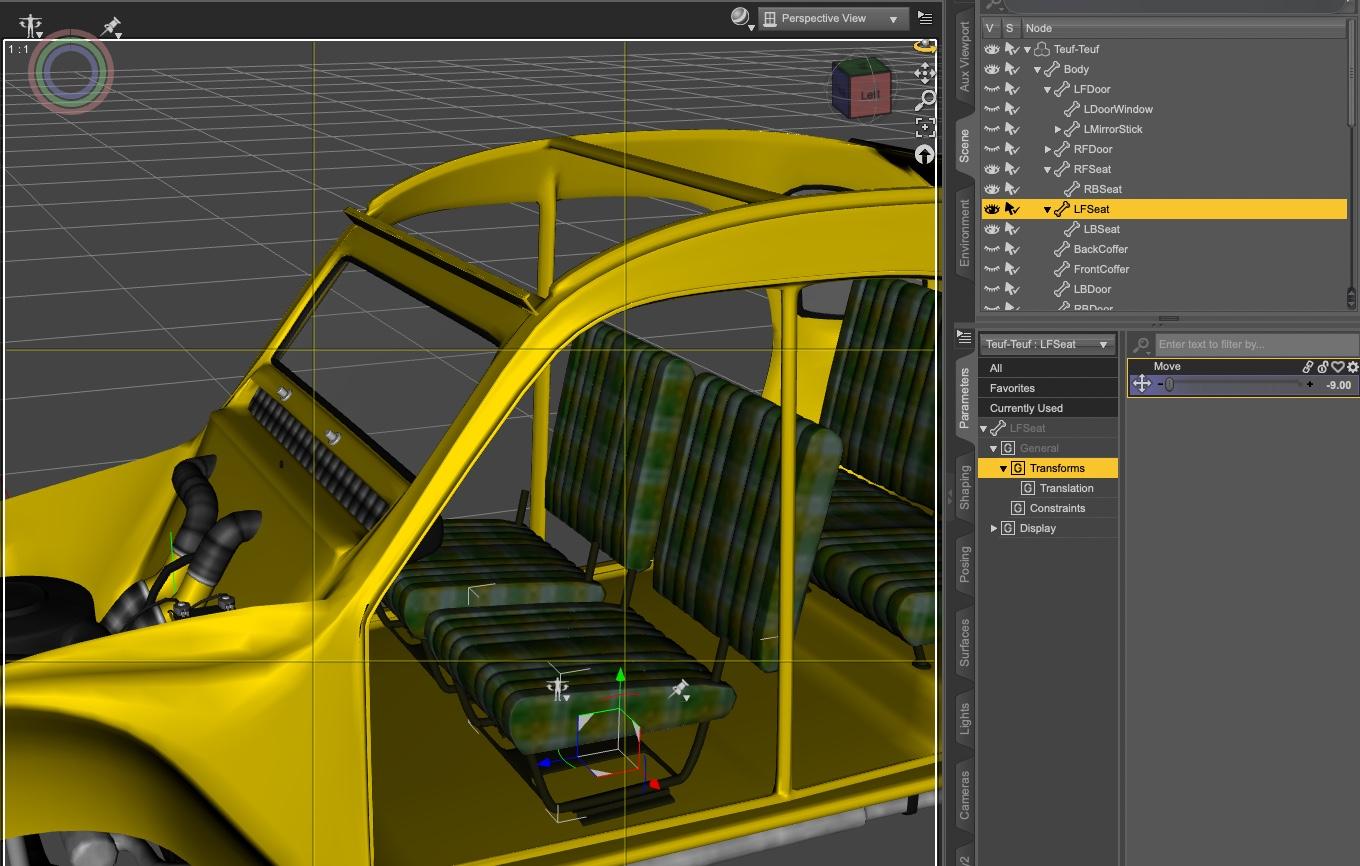
Task: Open the Perspective View dropdown
Action: [x=833, y=18]
